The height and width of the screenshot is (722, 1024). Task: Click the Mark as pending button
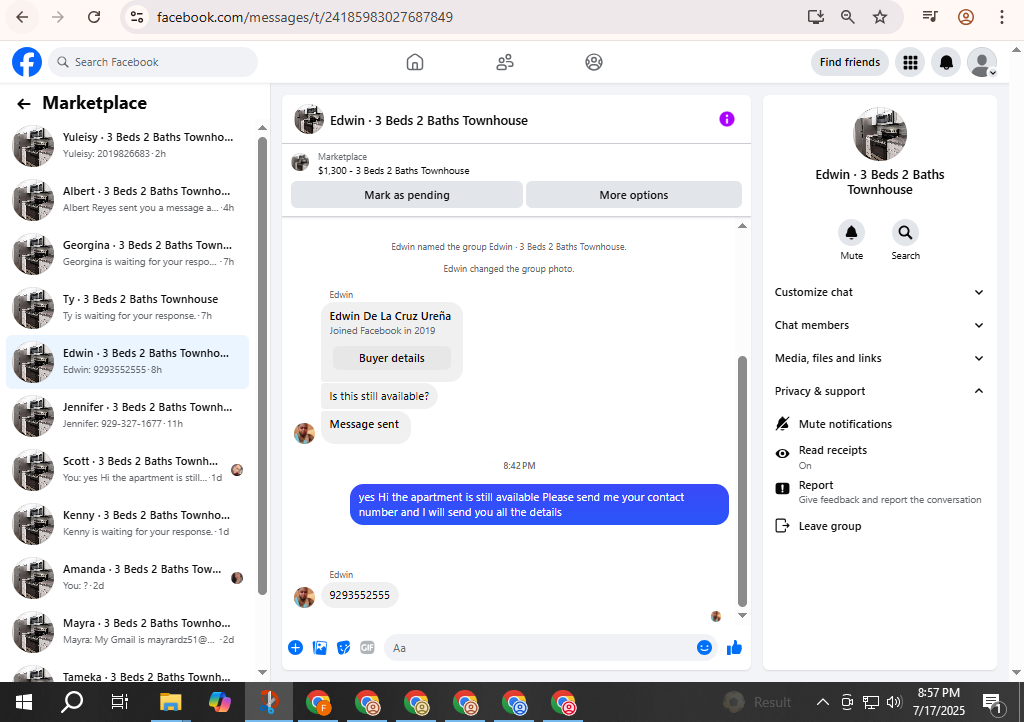pos(407,195)
